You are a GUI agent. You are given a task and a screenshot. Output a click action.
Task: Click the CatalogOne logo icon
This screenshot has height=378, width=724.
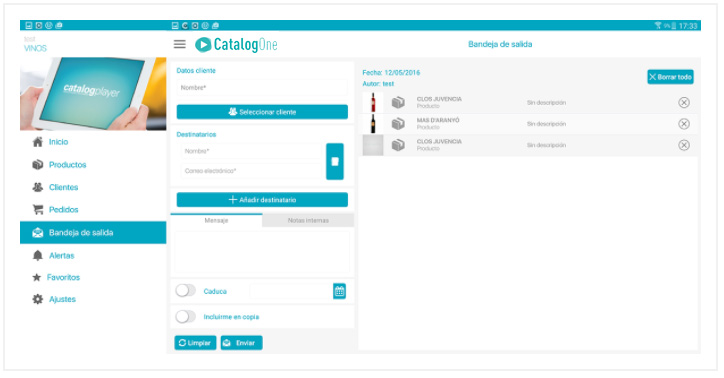203,44
